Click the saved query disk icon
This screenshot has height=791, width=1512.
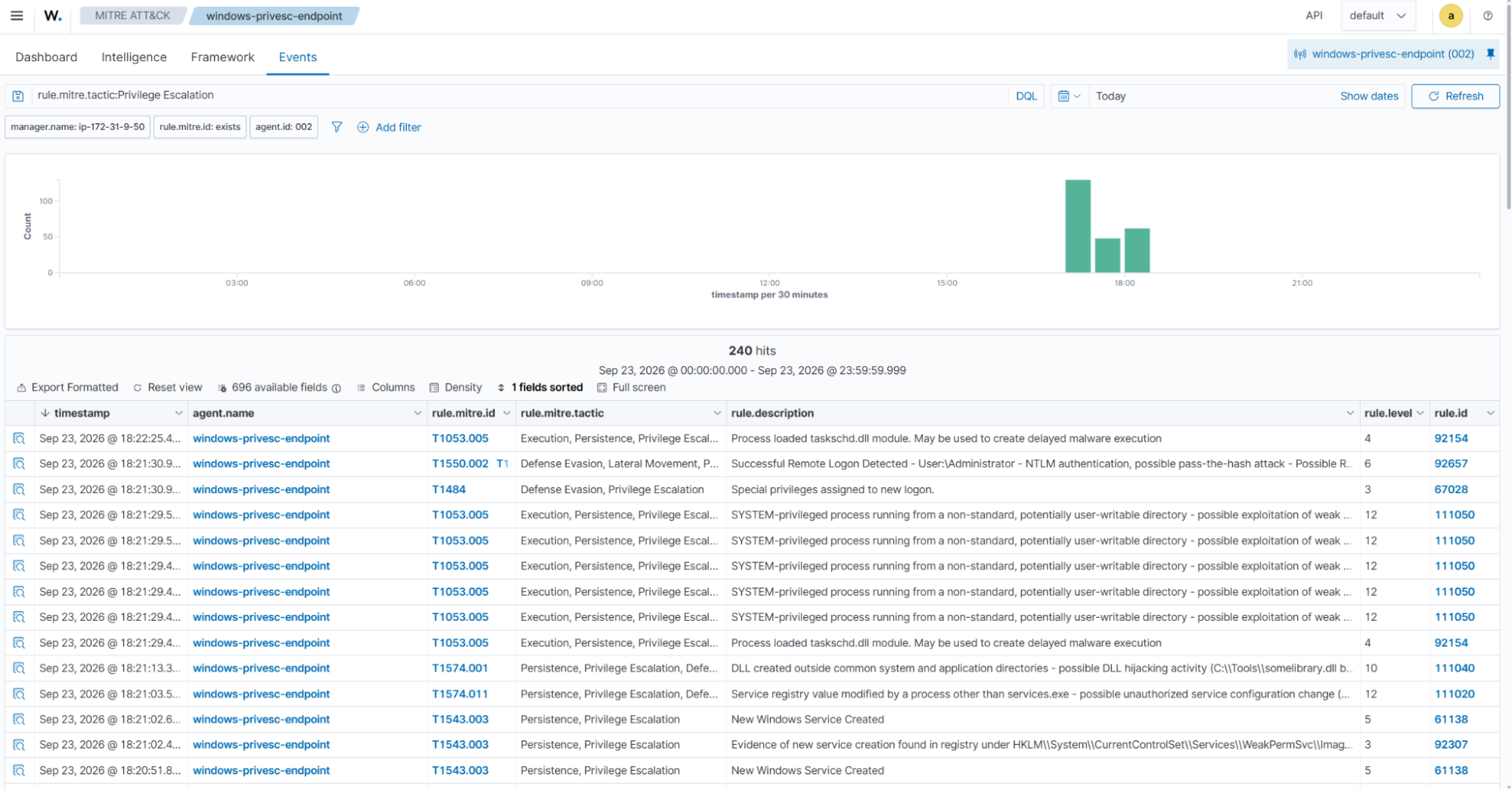(18, 96)
